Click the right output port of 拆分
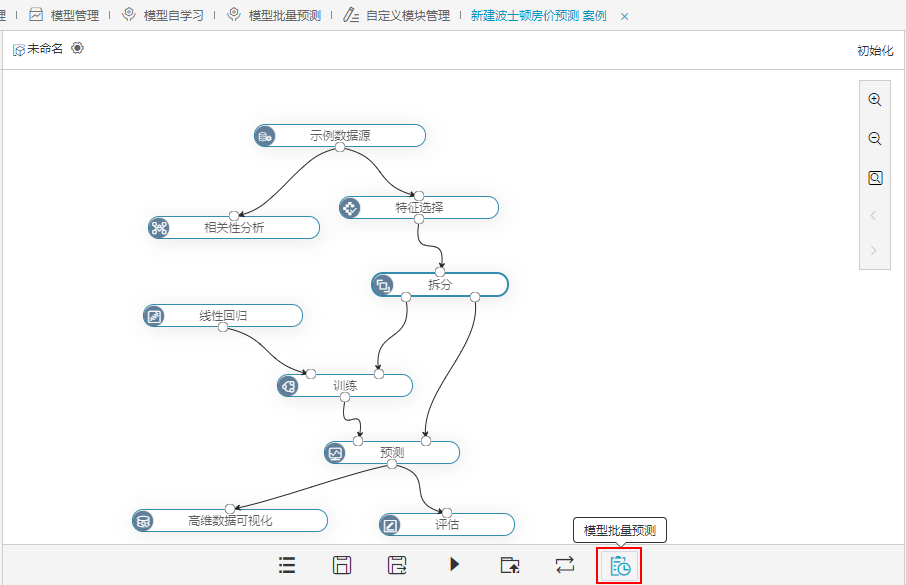The image size is (906, 585). [475, 297]
